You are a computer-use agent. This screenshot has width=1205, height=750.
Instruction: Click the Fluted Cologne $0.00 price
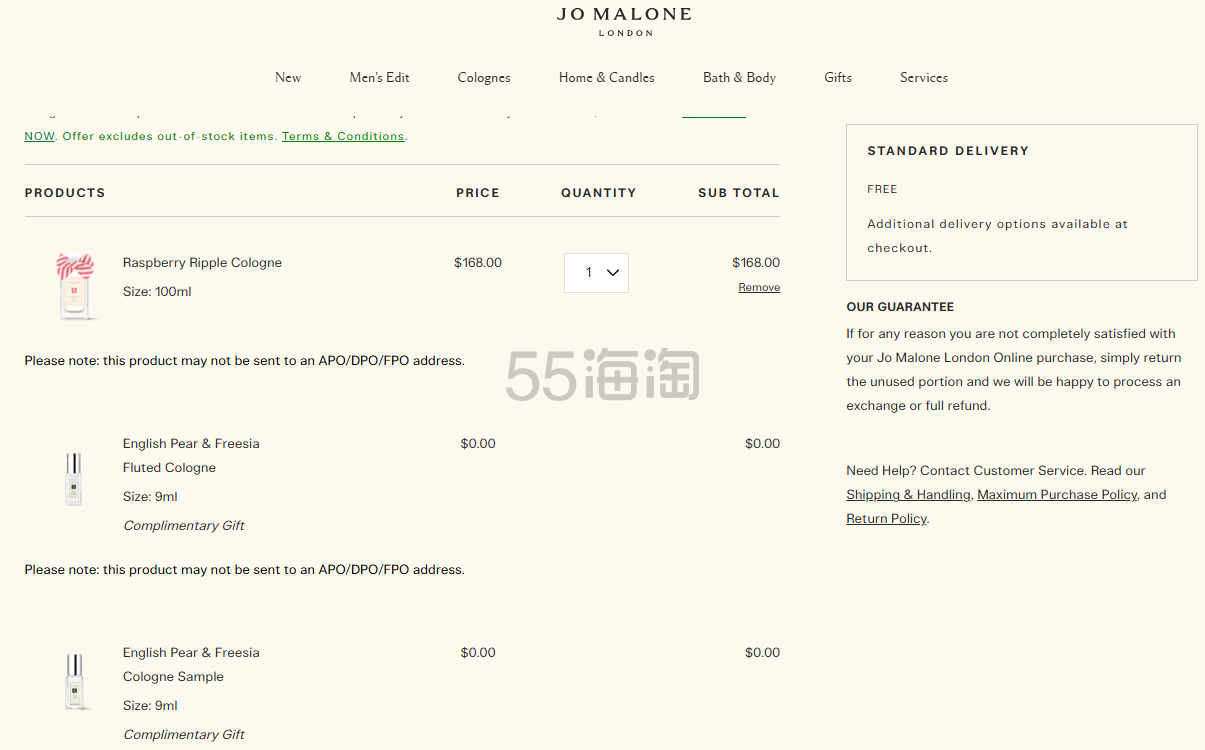[478, 444]
